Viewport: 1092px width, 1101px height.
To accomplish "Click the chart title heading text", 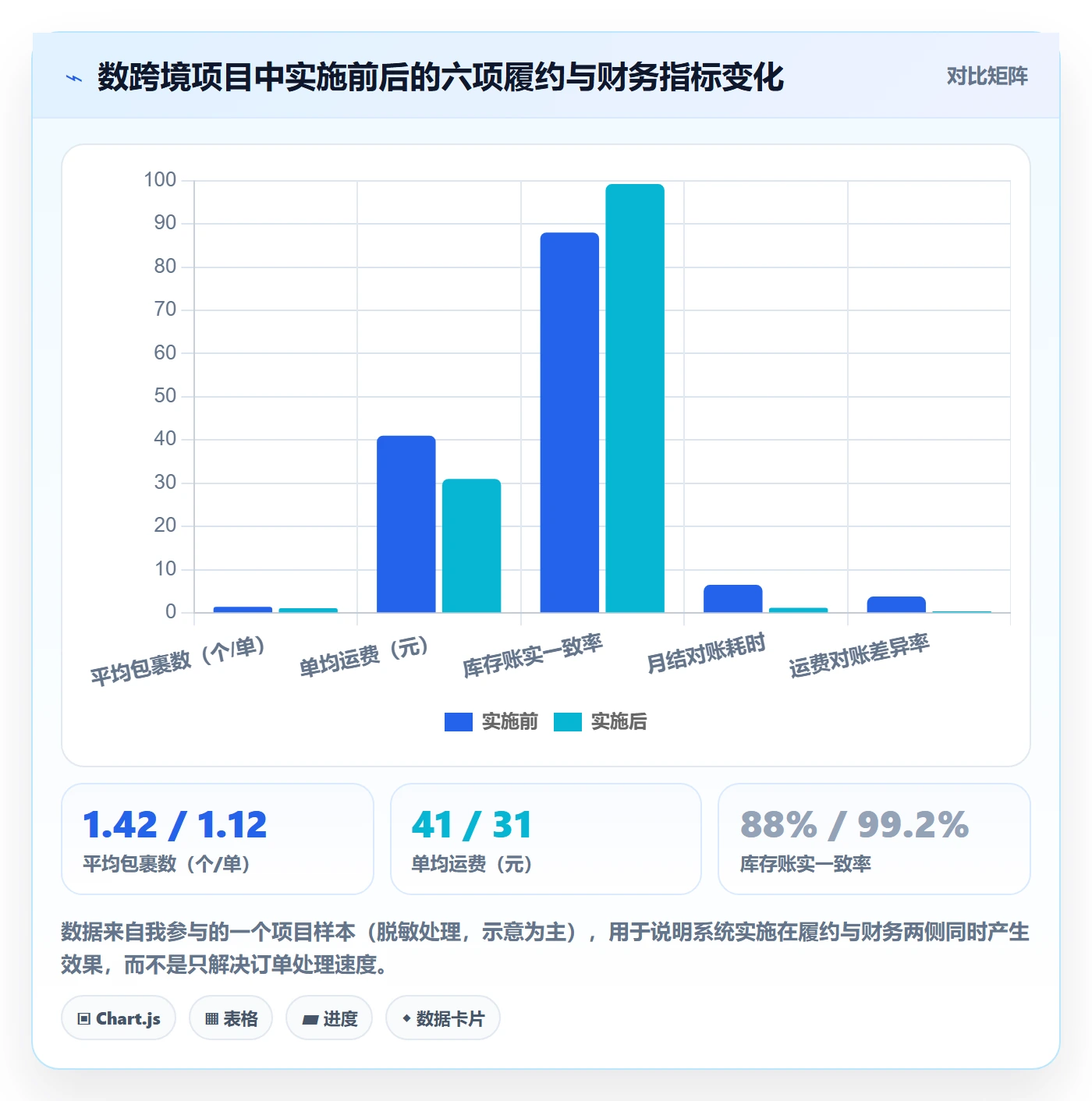I will tap(440, 77).
